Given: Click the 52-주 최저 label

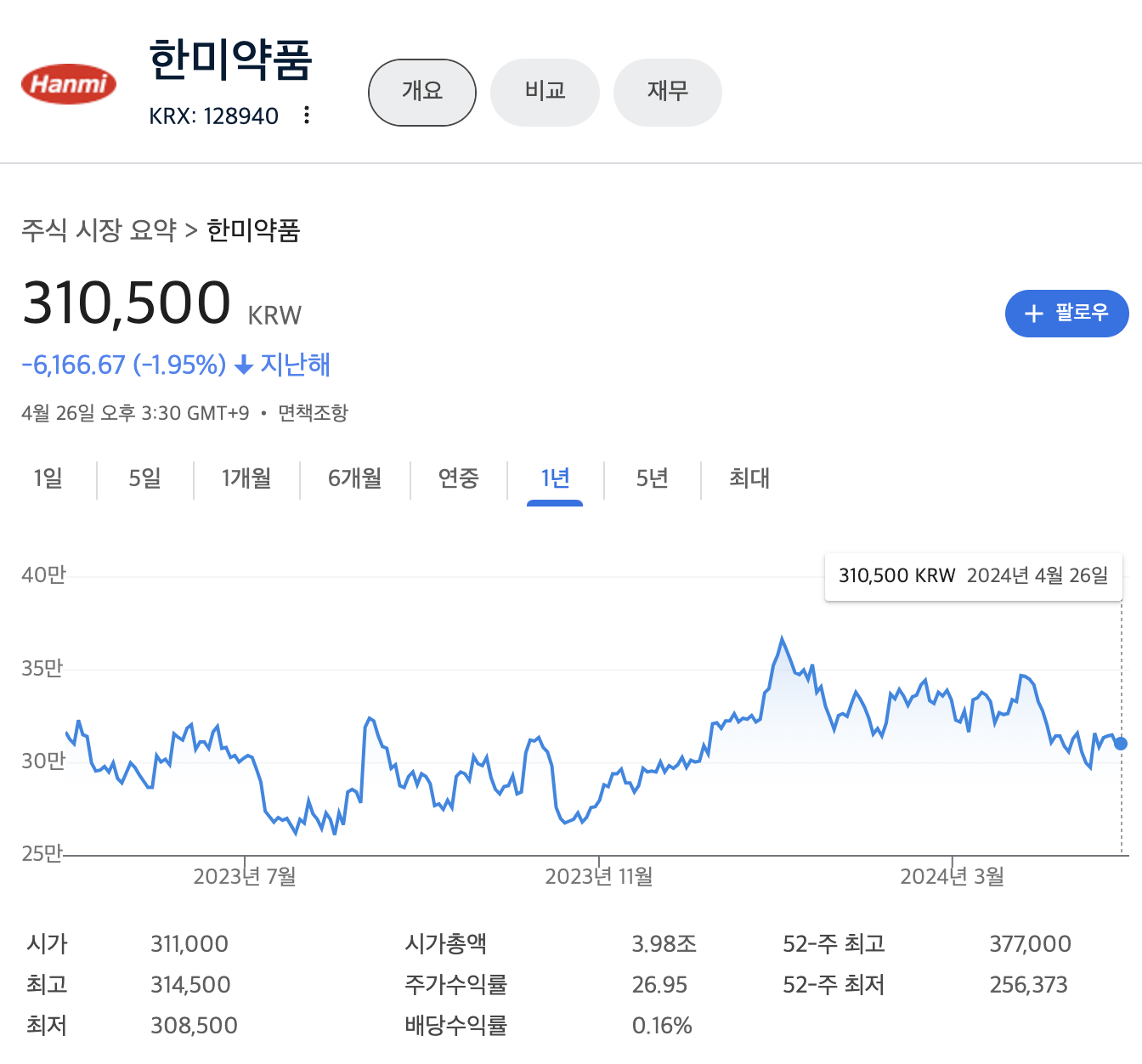Looking at the screenshot, I should click(834, 985).
